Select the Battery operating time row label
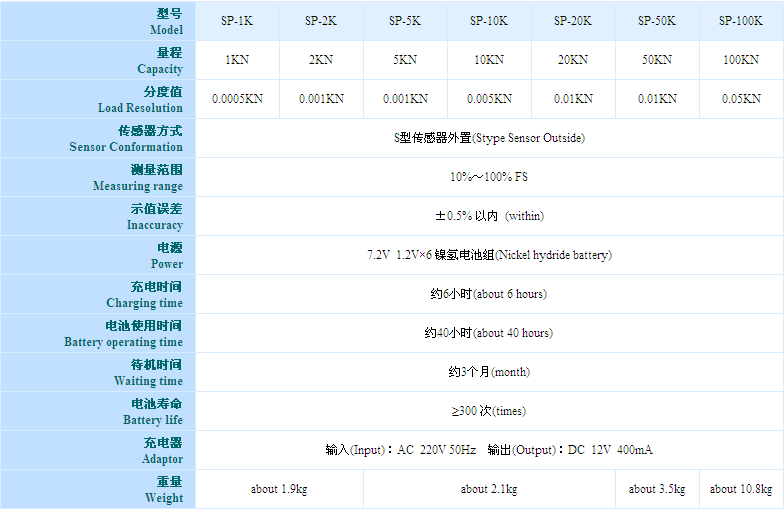The width and height of the screenshot is (784, 509). tap(124, 334)
